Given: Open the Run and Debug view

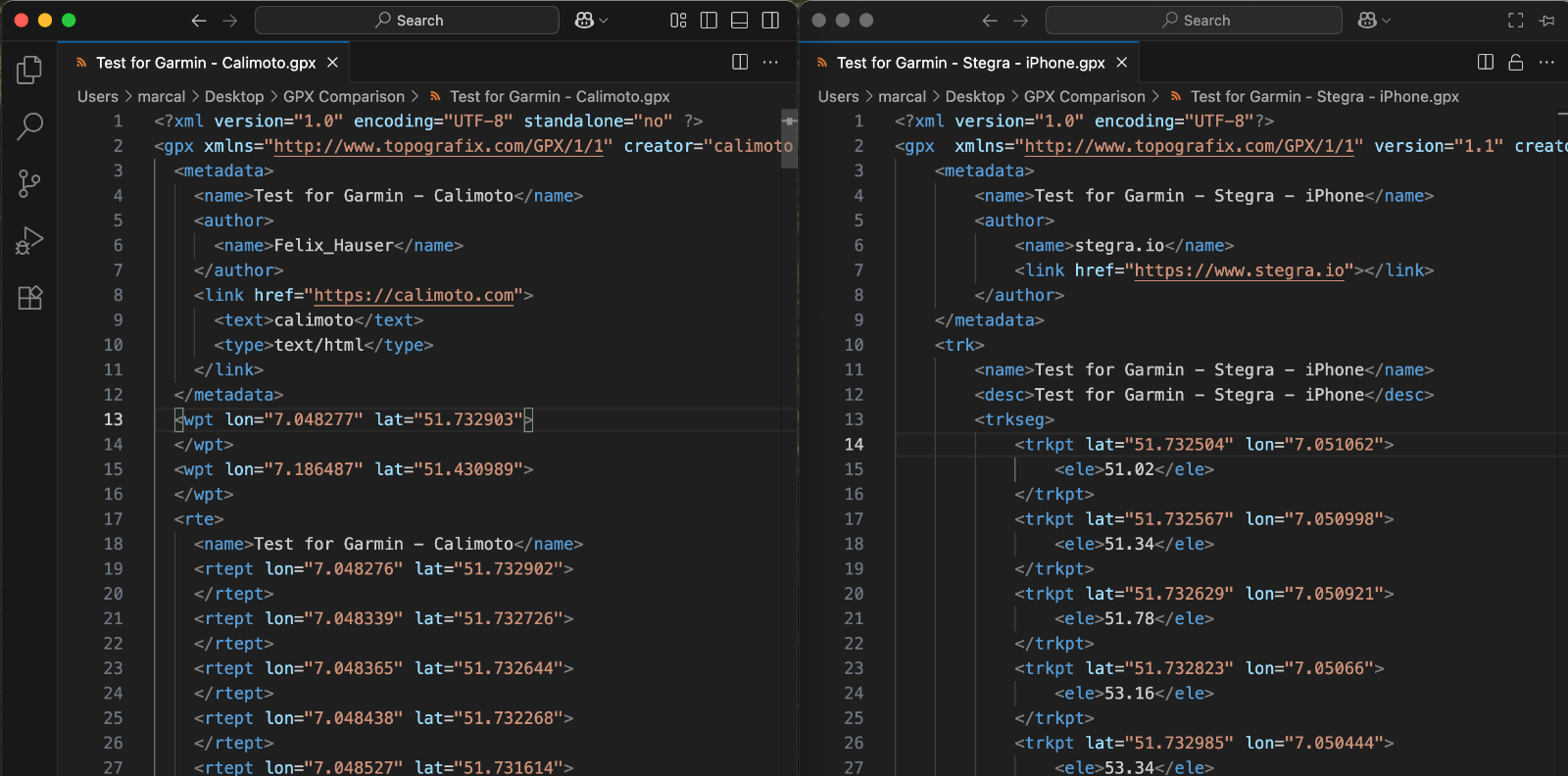Looking at the screenshot, I should point(30,240).
